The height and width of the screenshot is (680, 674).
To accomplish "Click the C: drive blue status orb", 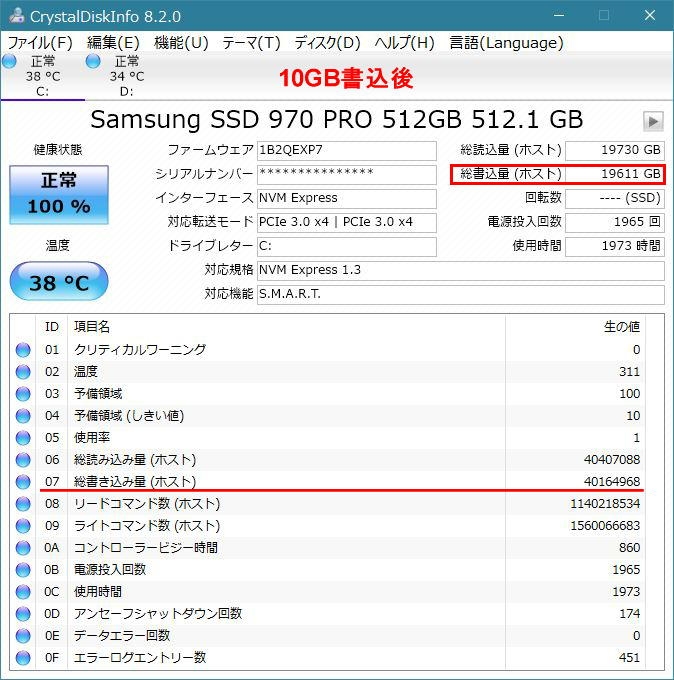I will pyautogui.click(x=9, y=62).
